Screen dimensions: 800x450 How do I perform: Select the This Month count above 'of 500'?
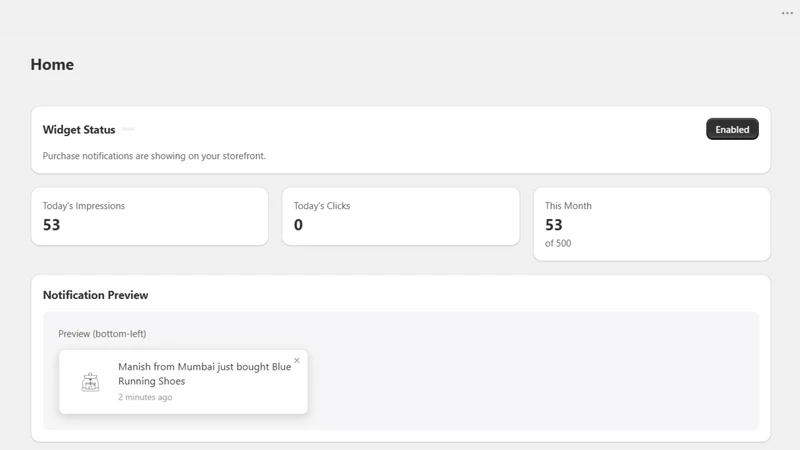(x=554, y=225)
